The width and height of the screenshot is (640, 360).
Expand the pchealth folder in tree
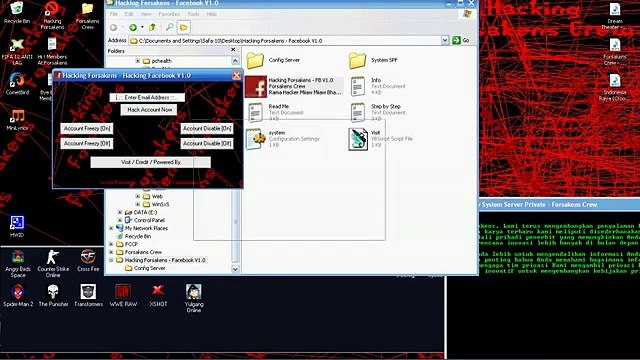(138, 61)
